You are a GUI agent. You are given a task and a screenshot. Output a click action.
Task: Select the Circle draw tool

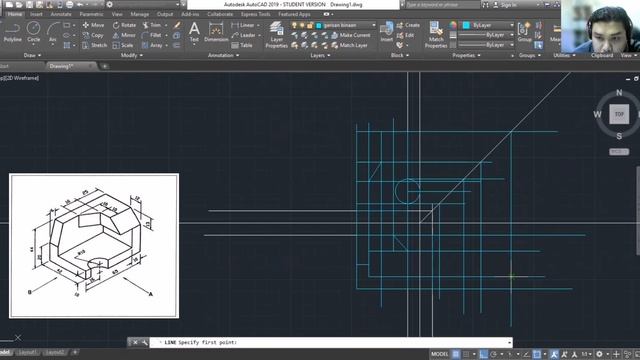click(33, 32)
